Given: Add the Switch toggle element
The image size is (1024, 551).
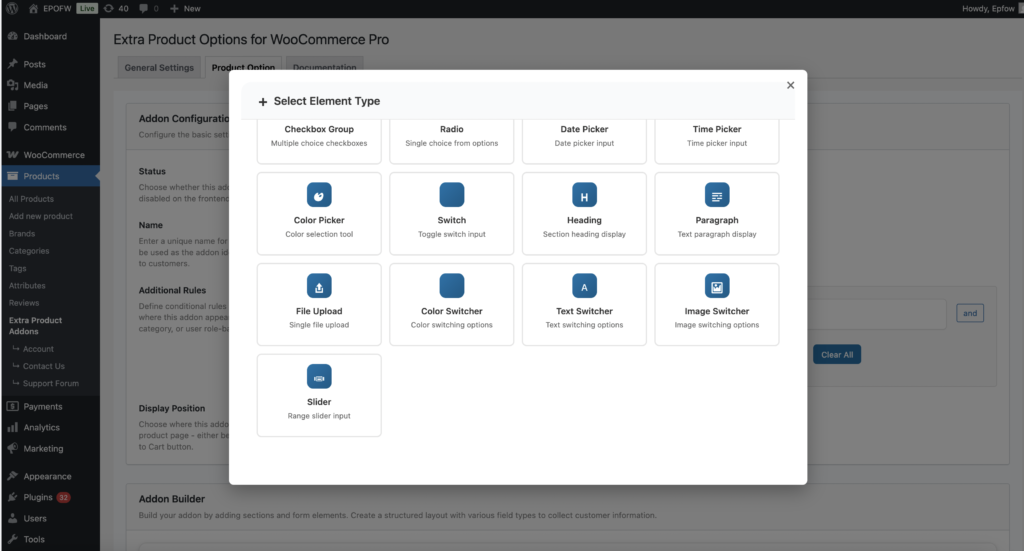Looking at the screenshot, I should [x=452, y=213].
